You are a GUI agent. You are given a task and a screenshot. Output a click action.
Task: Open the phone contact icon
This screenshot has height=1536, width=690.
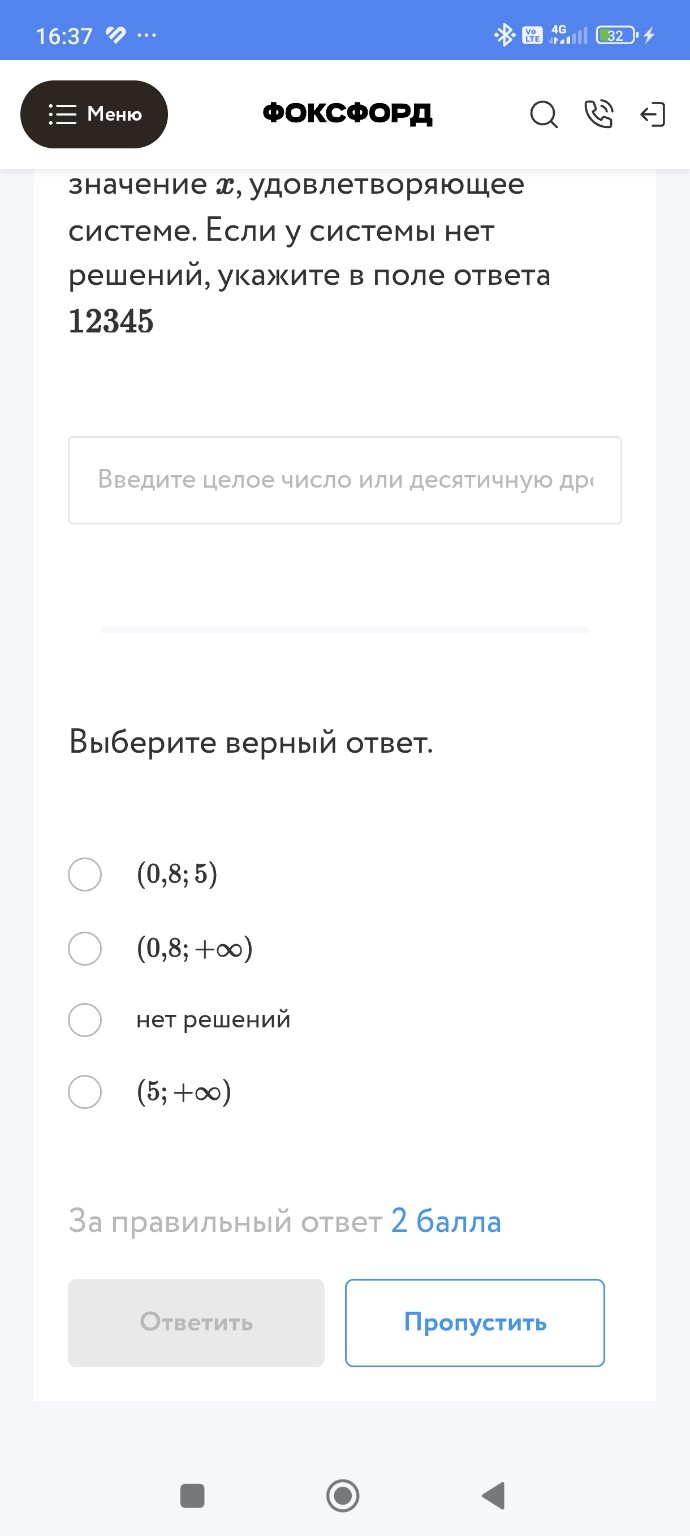pyautogui.click(x=599, y=115)
